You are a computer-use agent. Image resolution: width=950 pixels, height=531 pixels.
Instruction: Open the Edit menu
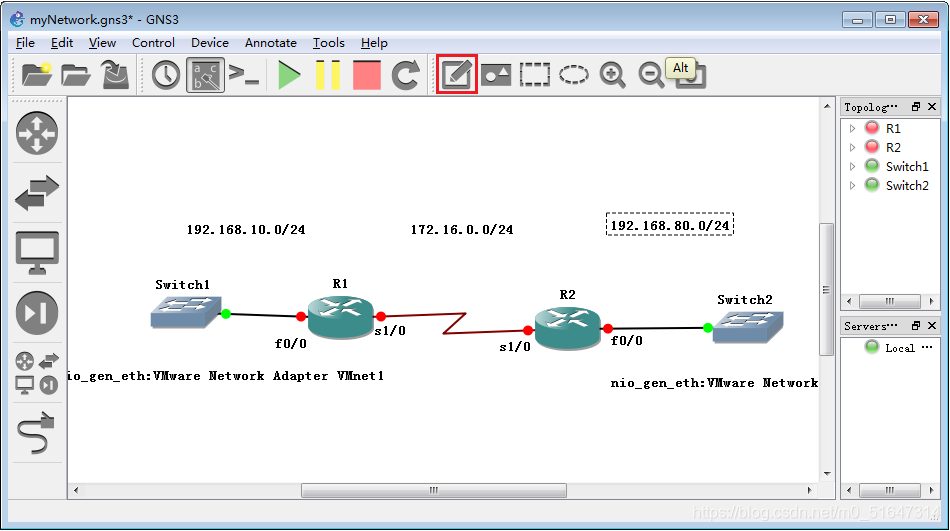coord(62,42)
